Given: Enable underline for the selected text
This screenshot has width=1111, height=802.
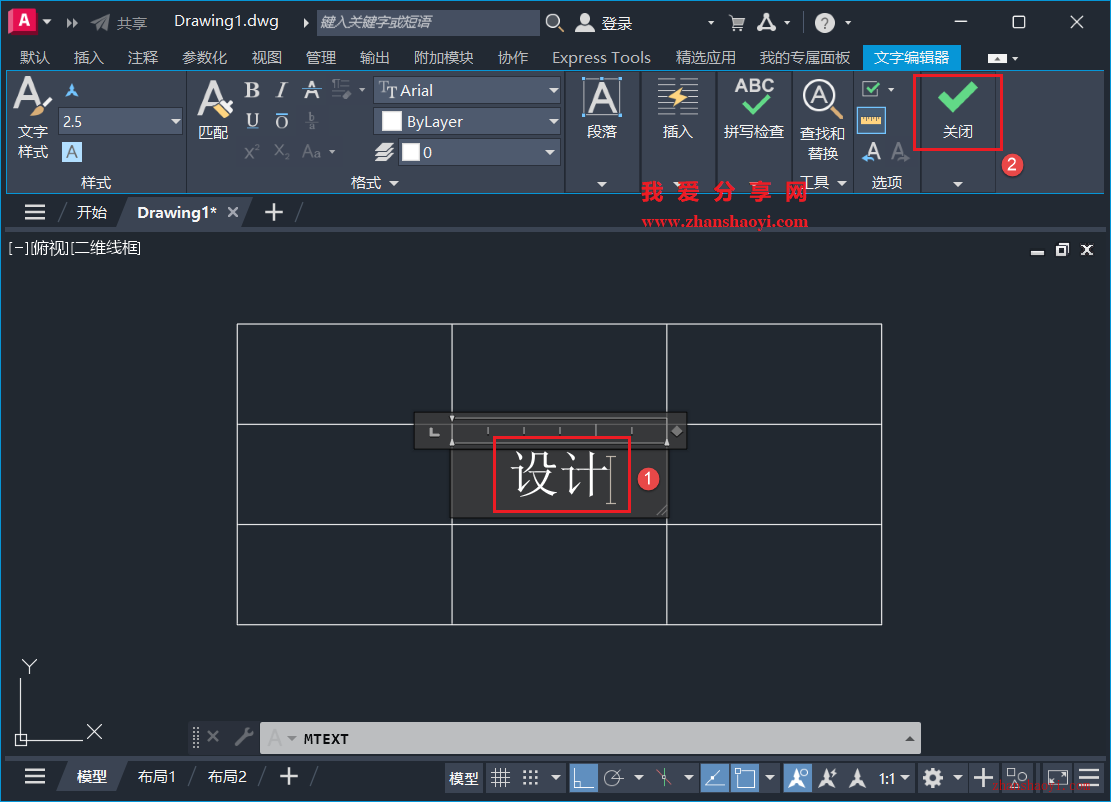Looking at the screenshot, I should 252,121.
